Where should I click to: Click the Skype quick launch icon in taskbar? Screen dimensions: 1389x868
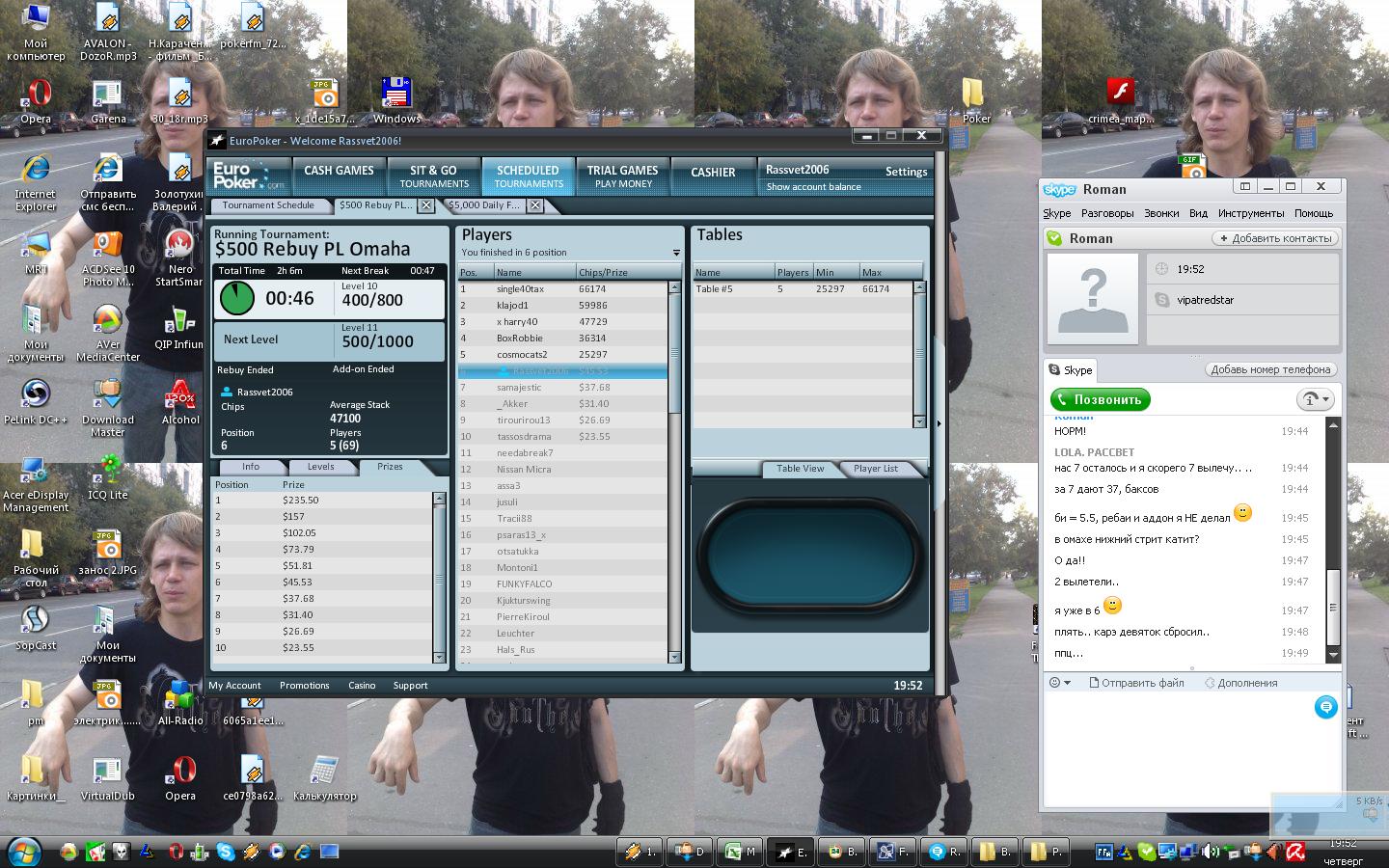tap(226, 852)
